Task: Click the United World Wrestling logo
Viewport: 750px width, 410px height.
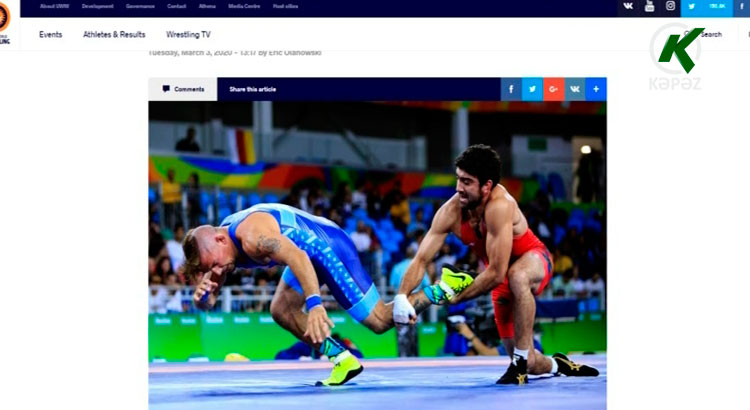Action: tap(4, 24)
